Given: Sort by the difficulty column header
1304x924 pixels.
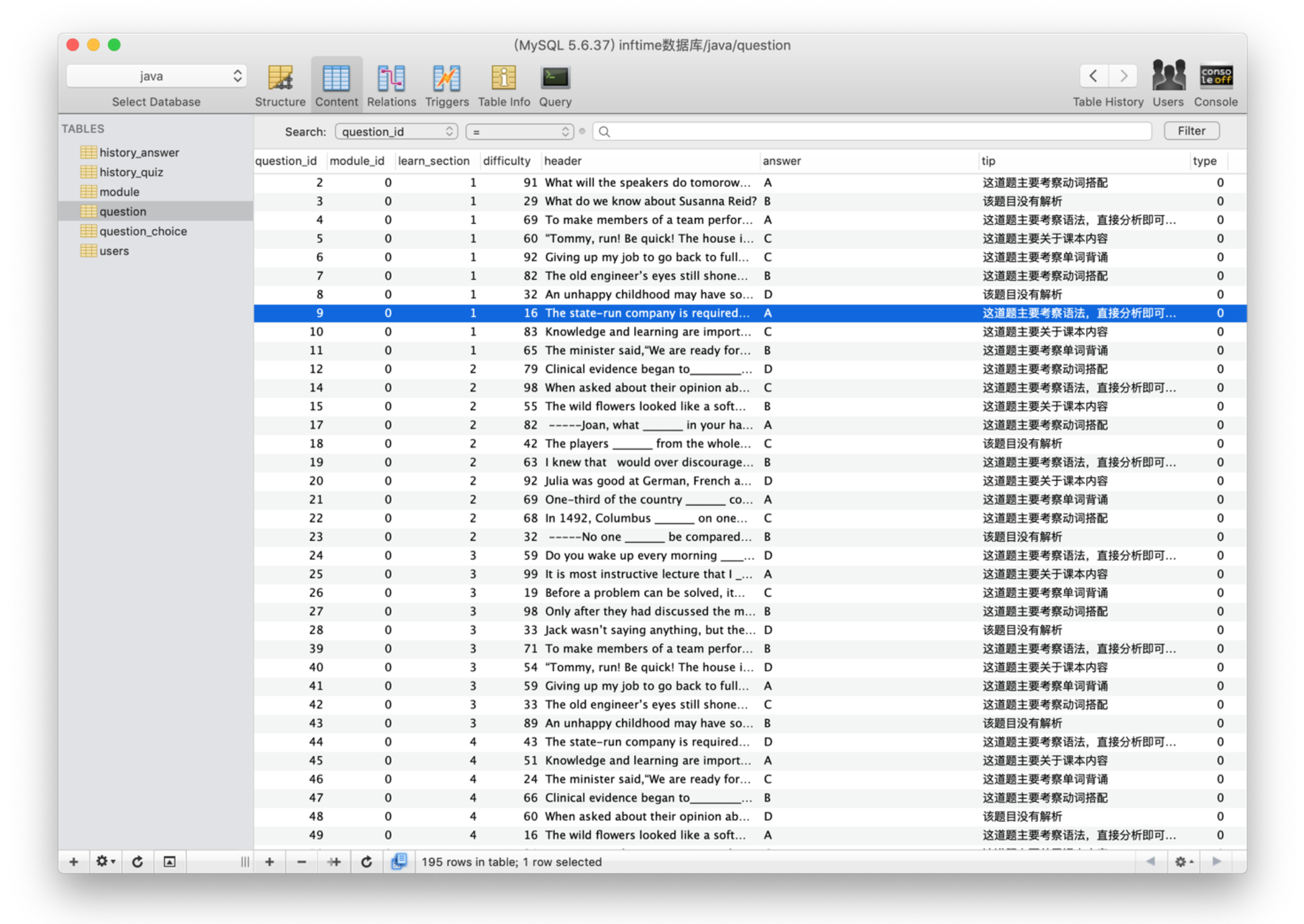Looking at the screenshot, I should coord(507,161).
